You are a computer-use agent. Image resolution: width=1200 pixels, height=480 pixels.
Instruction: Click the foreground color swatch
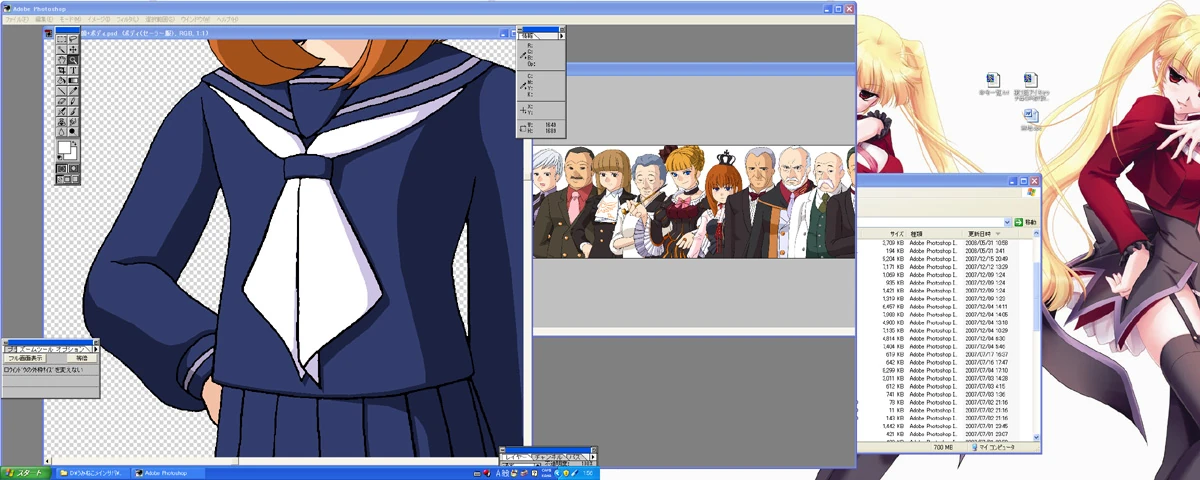click(x=63, y=146)
